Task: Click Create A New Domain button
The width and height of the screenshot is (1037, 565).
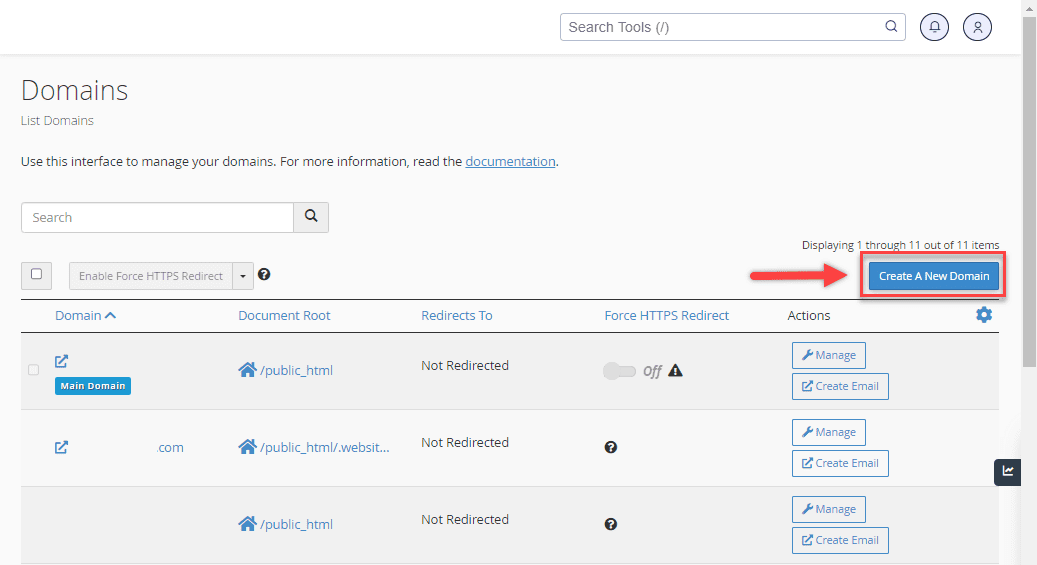Action: coord(934,276)
